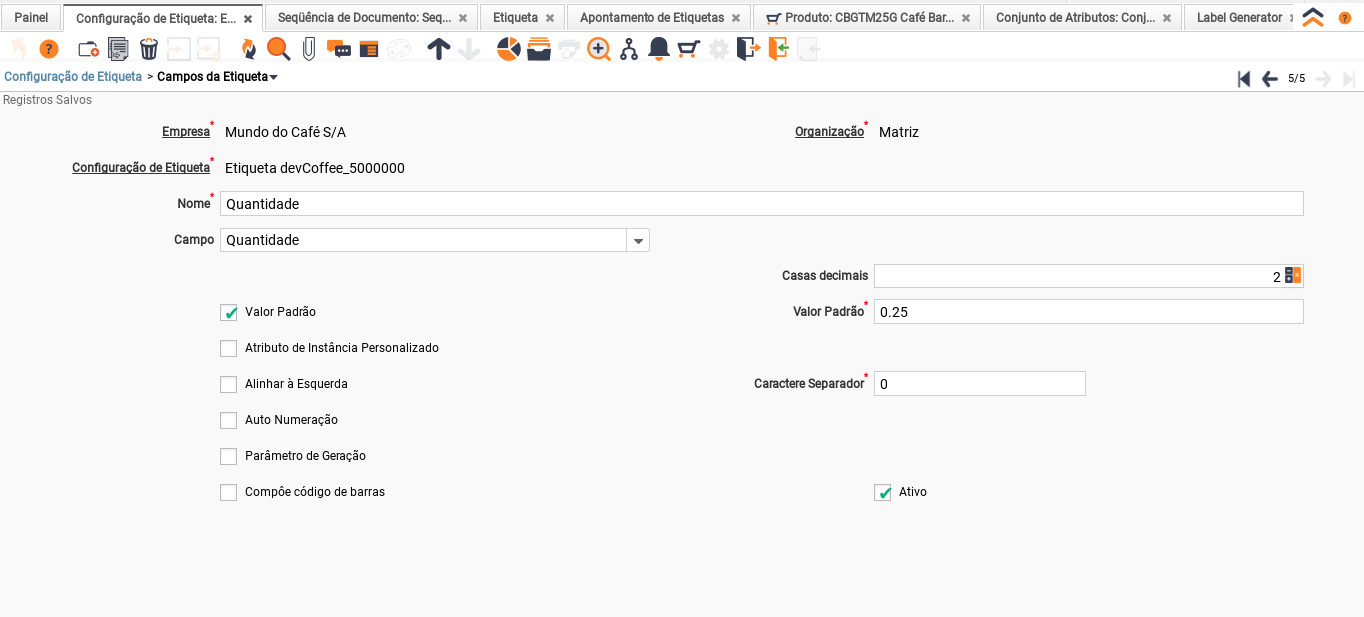This screenshot has height=617, width=1364.
Task: Open the orange Help icon in the toolbar
Action: coord(49,49)
